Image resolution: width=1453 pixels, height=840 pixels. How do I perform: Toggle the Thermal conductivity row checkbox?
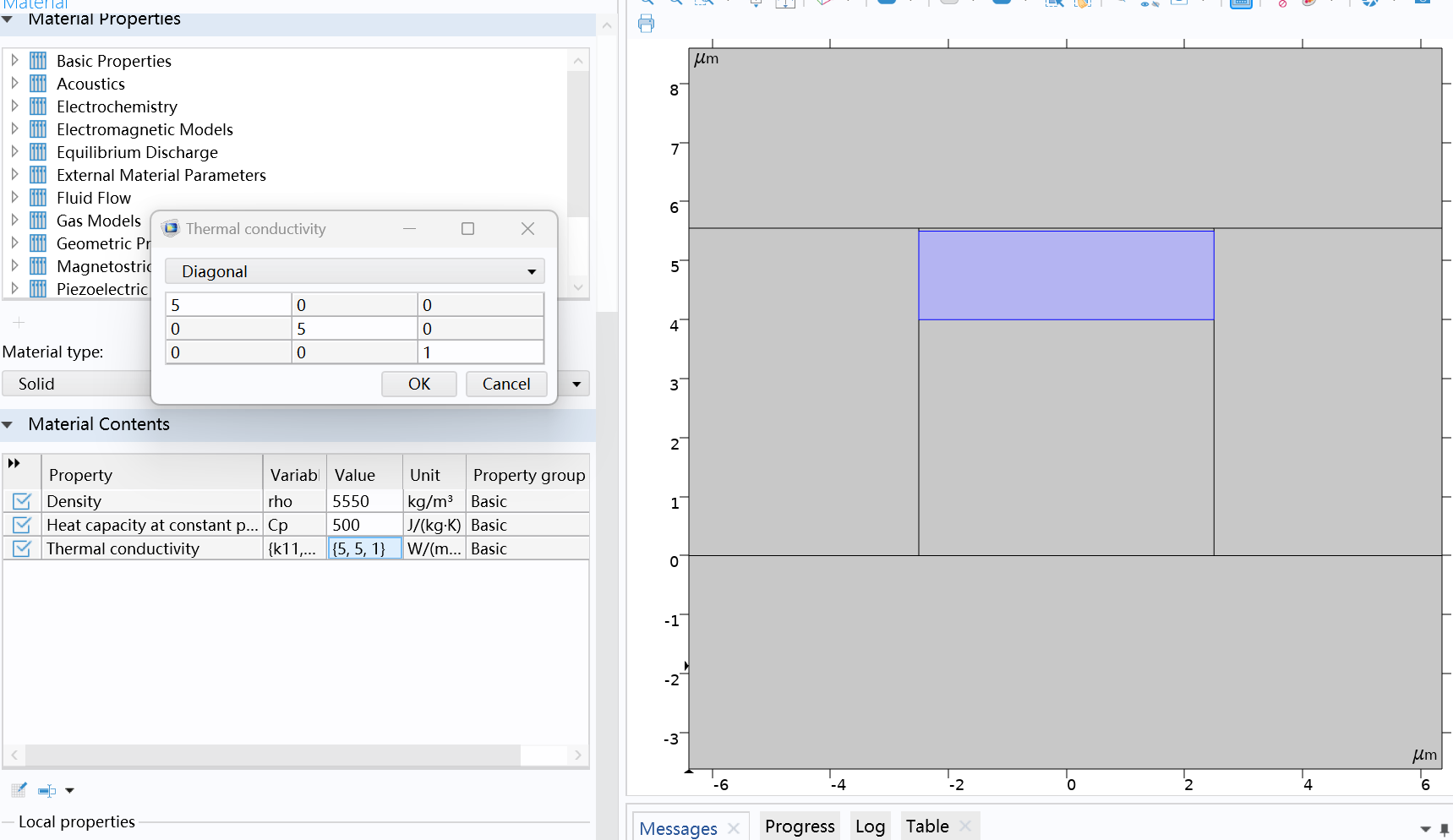coord(22,548)
